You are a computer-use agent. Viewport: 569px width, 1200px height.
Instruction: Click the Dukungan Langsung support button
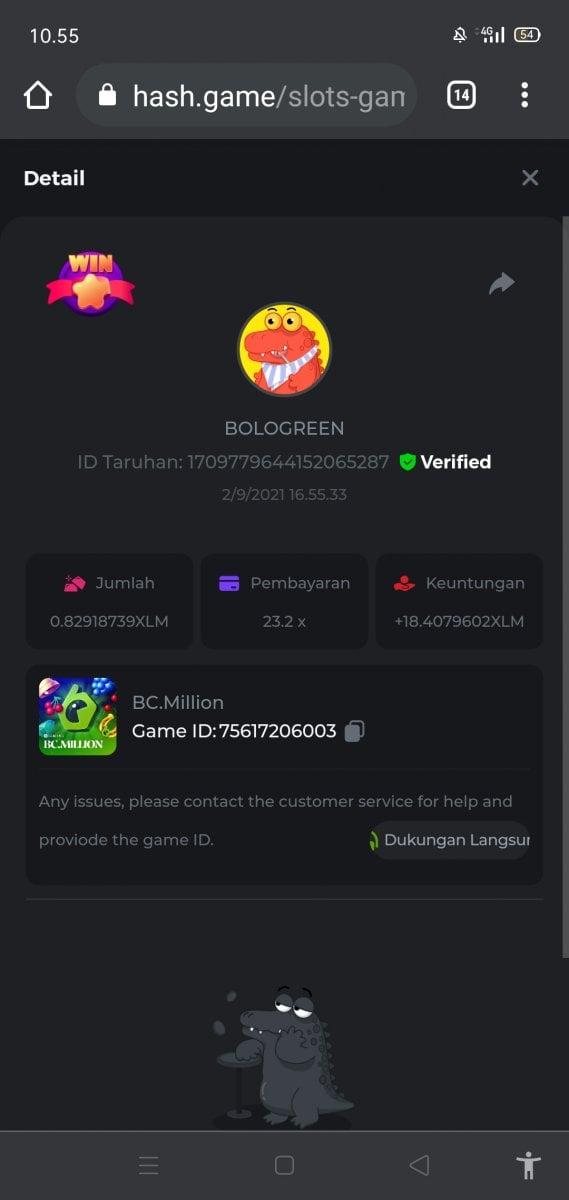point(448,840)
